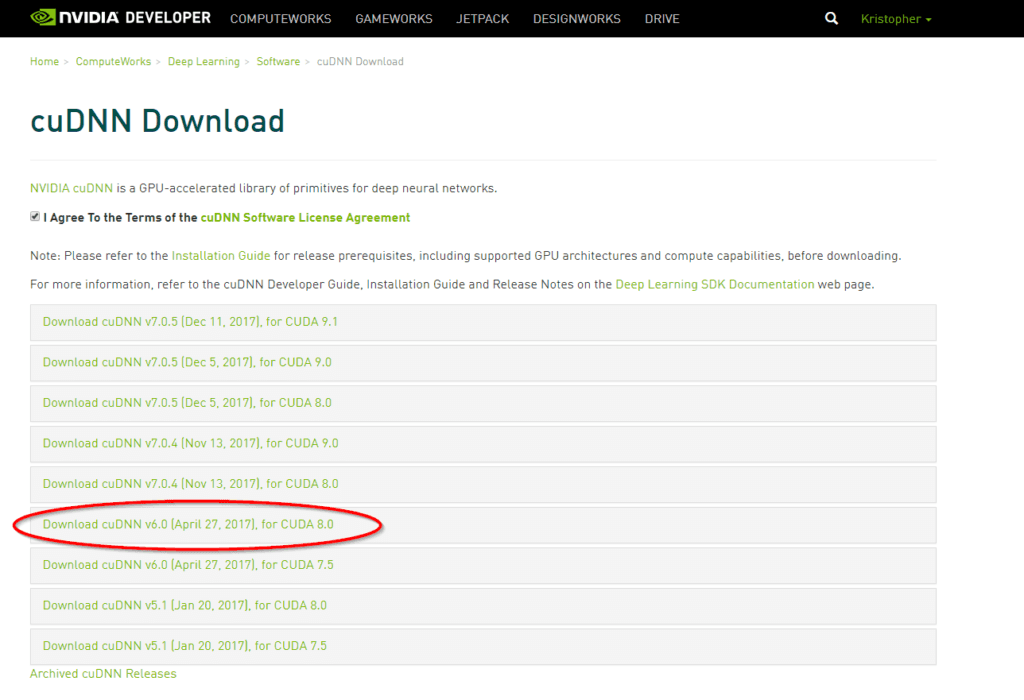1024x700 pixels.
Task: Expand cuDNN v7.0.5 for CUDA 8.0
Action: [x=483, y=403]
